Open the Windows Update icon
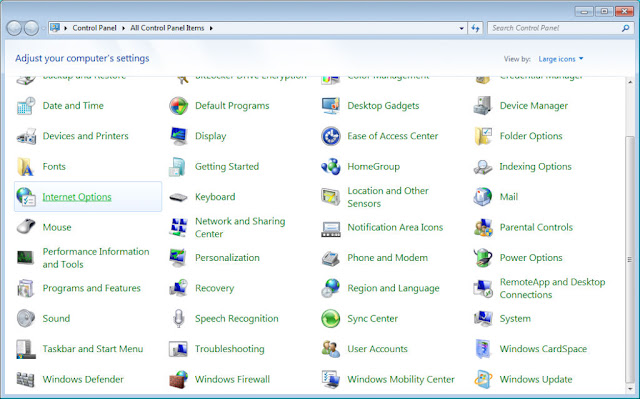The width and height of the screenshot is (640, 399). tap(483, 379)
